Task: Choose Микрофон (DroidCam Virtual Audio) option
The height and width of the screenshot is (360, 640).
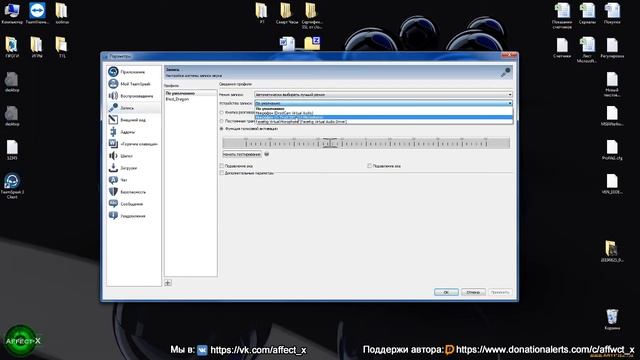Action: 383,113
